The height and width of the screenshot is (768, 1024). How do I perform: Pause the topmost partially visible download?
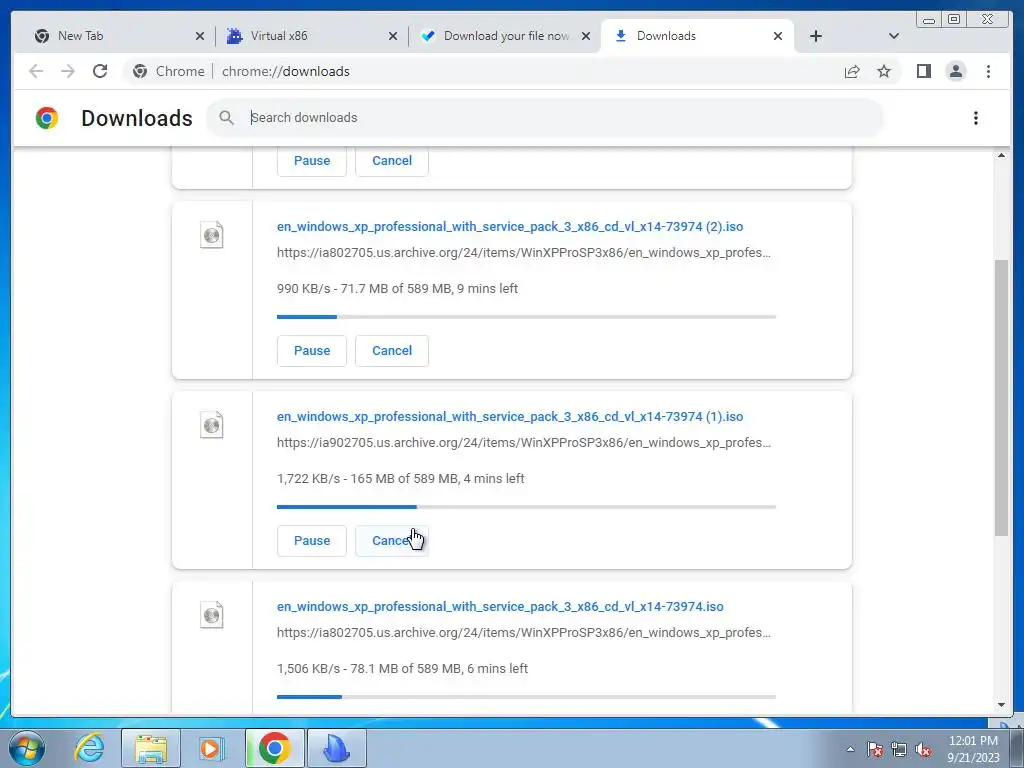pyautogui.click(x=312, y=161)
